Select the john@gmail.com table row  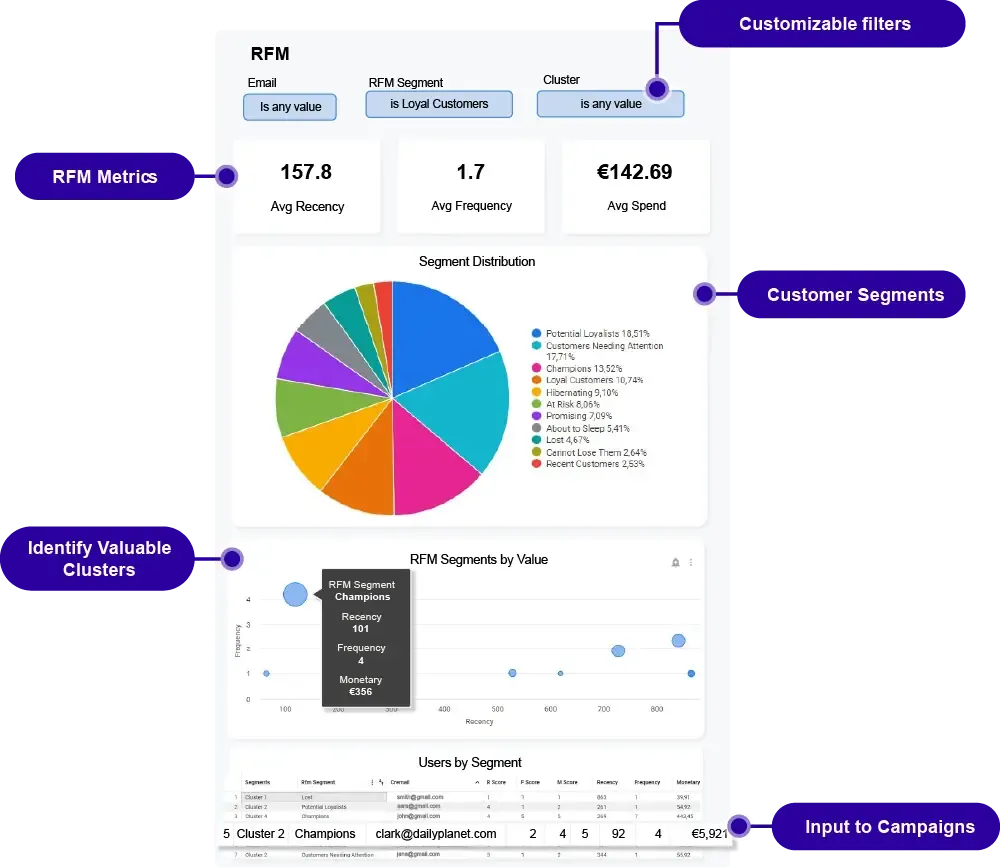(x=465, y=816)
